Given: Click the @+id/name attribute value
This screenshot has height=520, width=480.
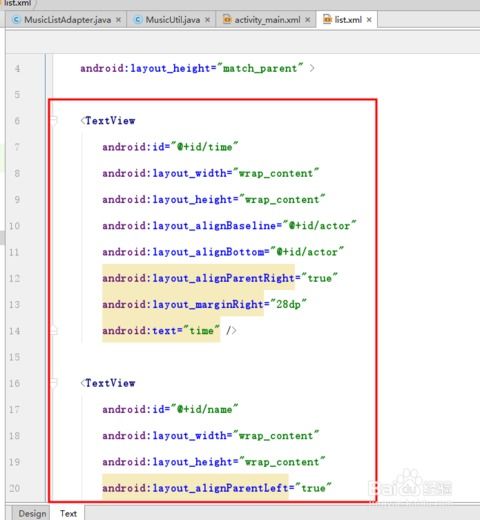Looking at the screenshot, I should tap(205, 409).
